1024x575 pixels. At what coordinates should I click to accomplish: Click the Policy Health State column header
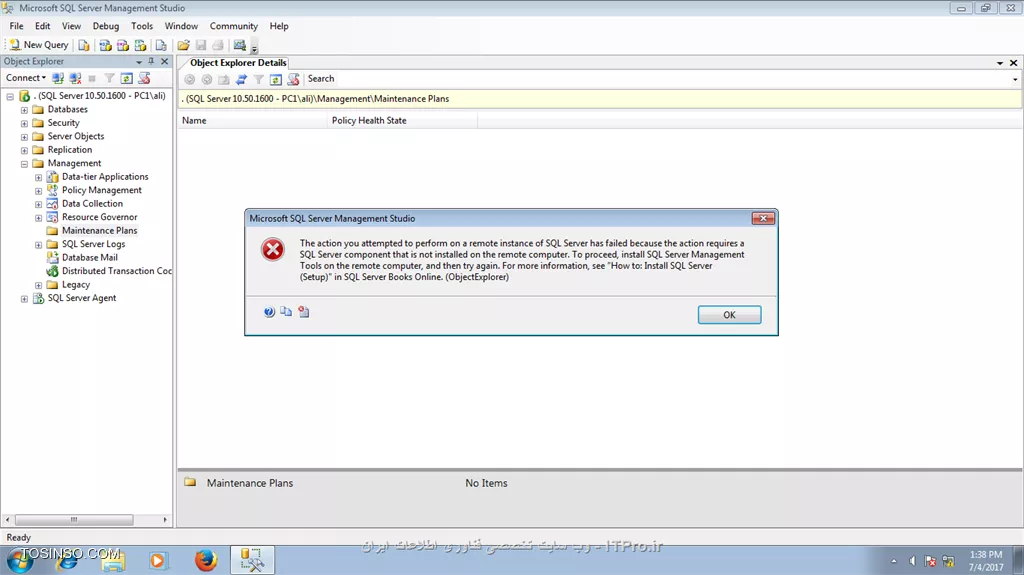[x=402, y=121]
